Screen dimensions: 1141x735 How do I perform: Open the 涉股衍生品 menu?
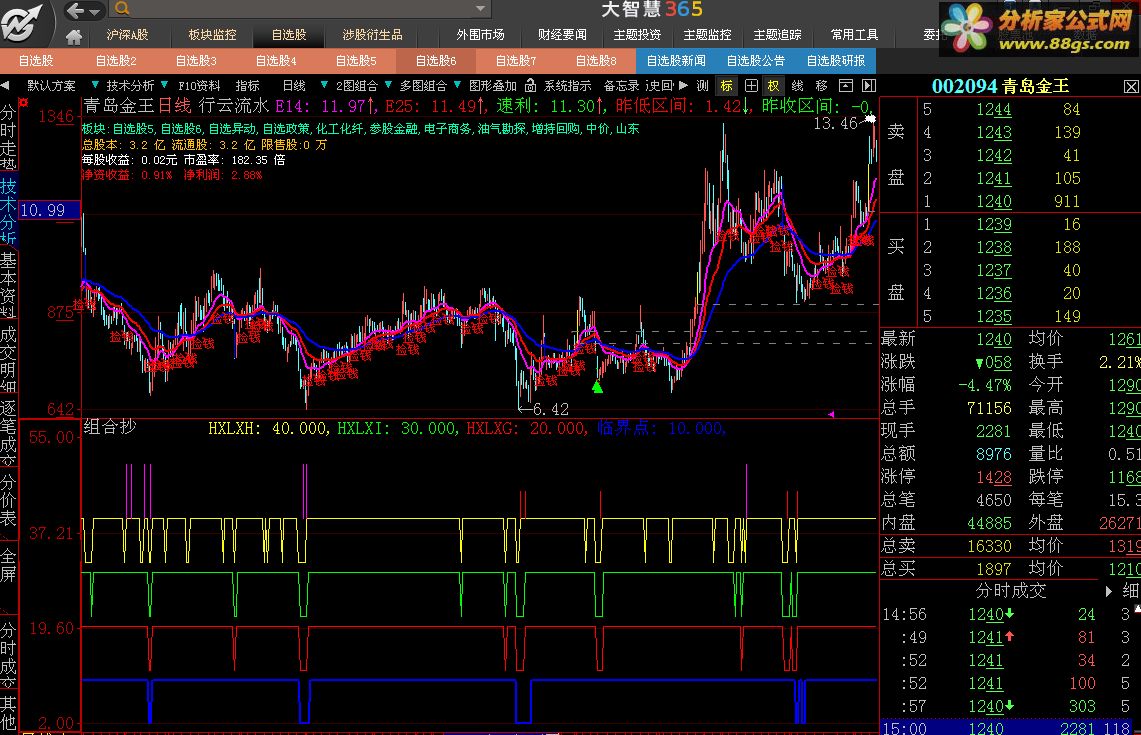point(372,35)
